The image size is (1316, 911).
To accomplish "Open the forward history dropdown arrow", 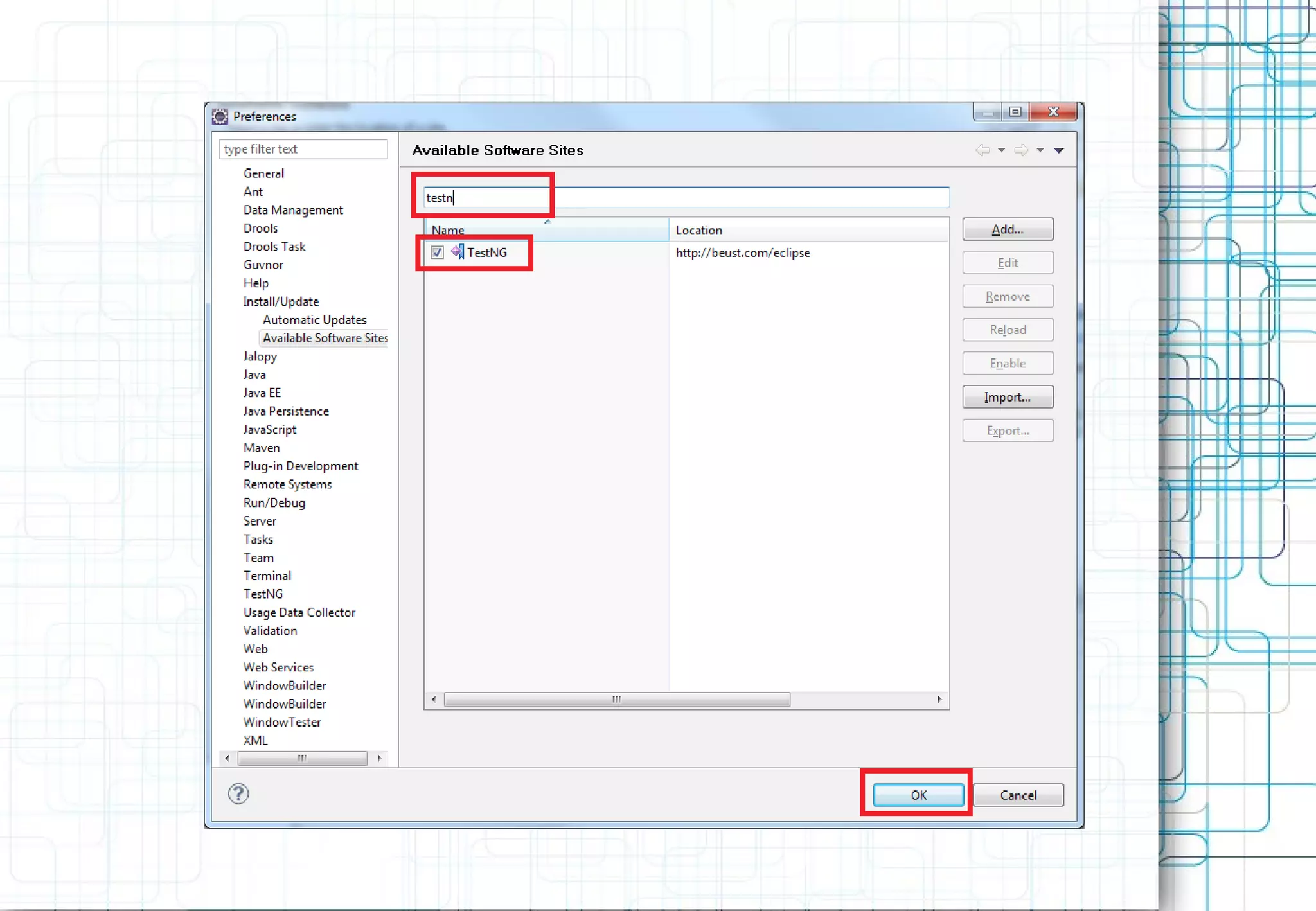I will click(x=1040, y=150).
